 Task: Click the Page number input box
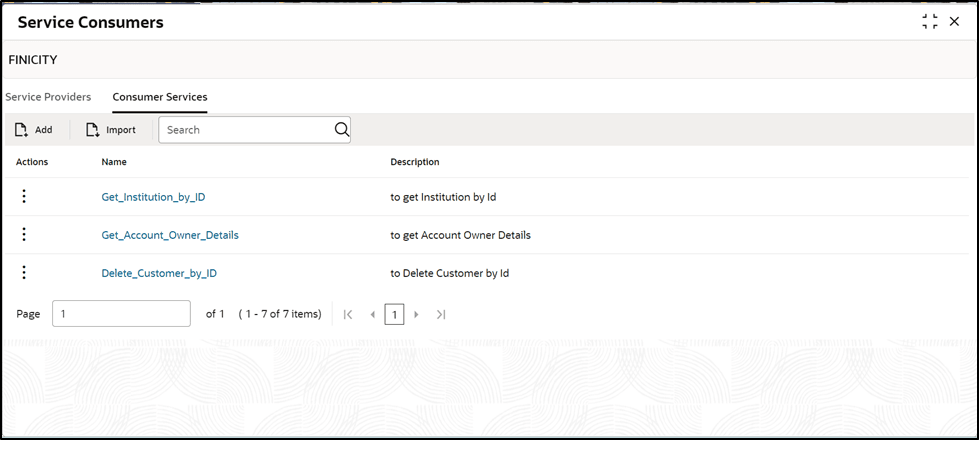[122, 313]
